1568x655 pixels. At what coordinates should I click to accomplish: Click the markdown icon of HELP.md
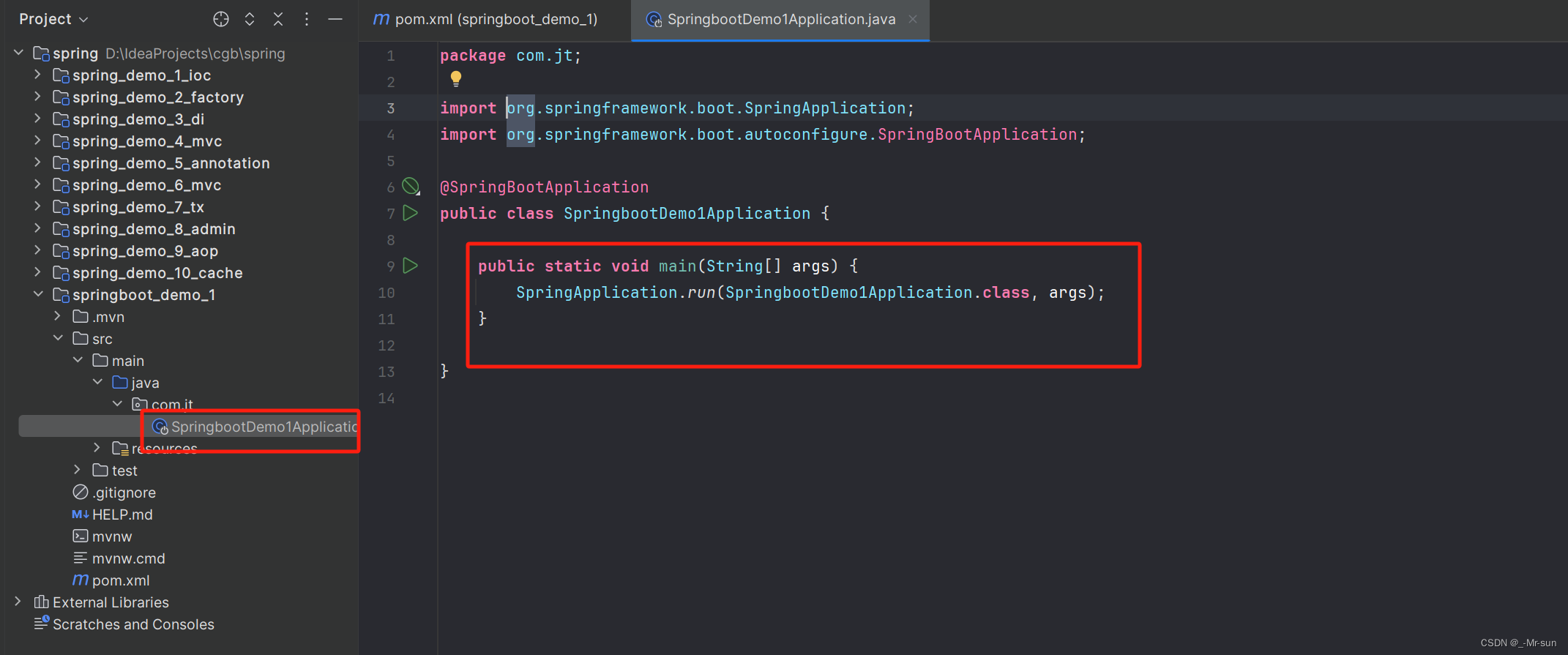coord(80,514)
